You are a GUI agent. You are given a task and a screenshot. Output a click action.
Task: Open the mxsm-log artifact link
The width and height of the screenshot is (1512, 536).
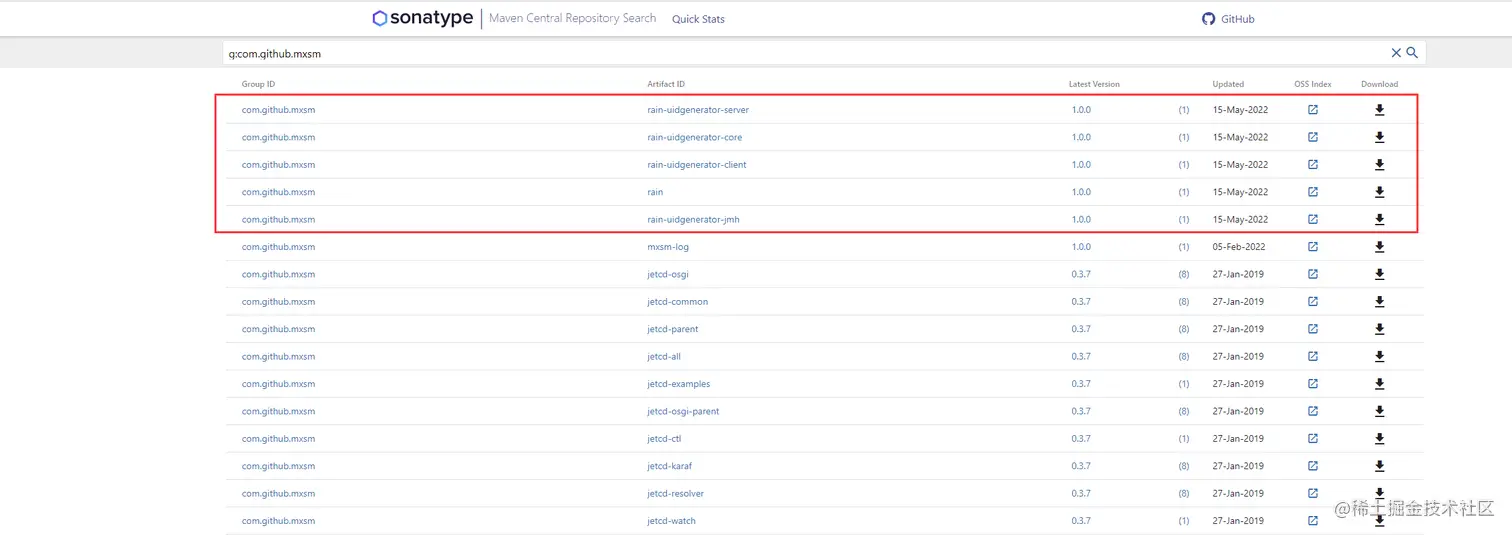coord(668,247)
